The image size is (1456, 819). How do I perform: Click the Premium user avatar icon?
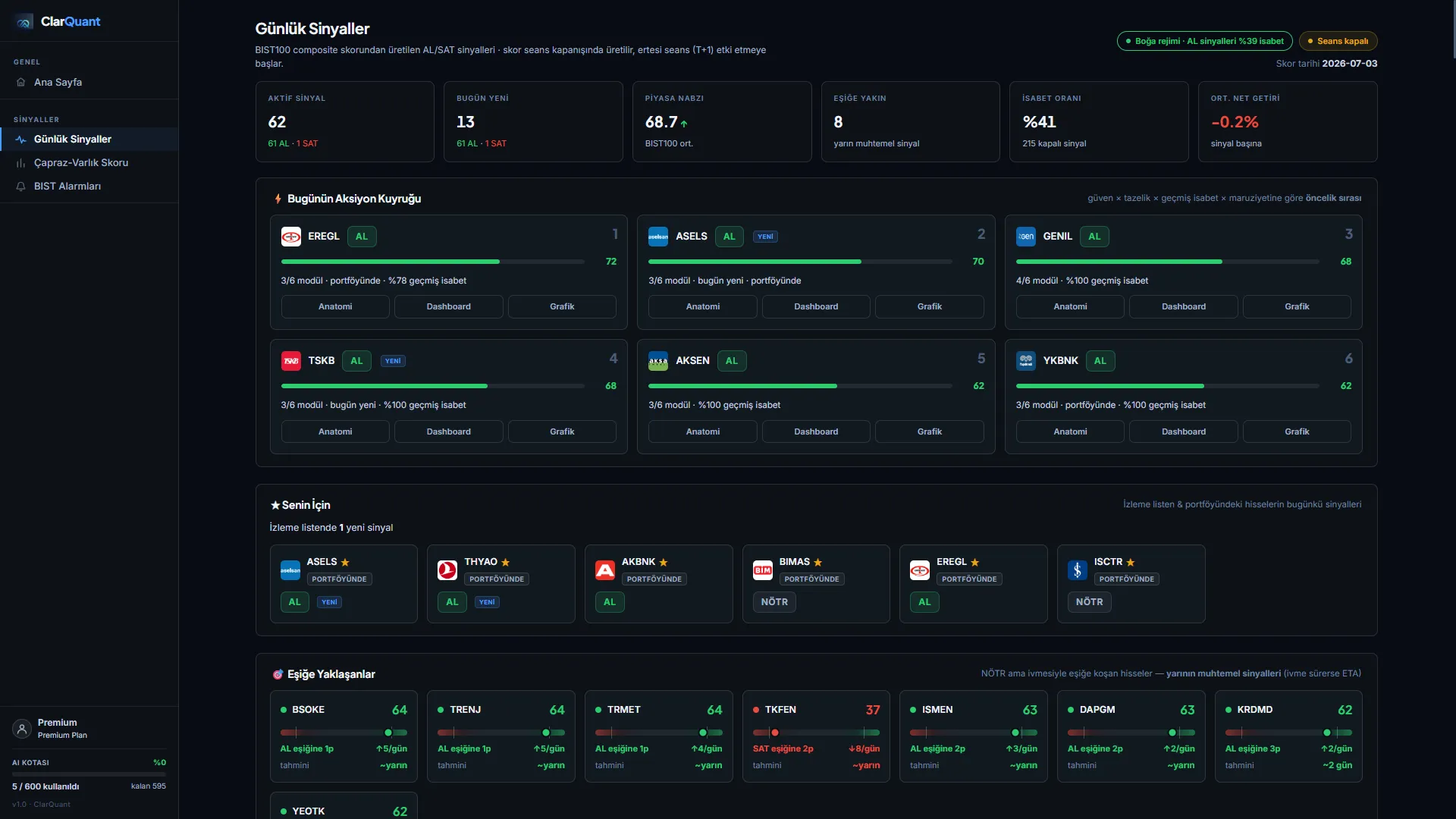point(22,729)
